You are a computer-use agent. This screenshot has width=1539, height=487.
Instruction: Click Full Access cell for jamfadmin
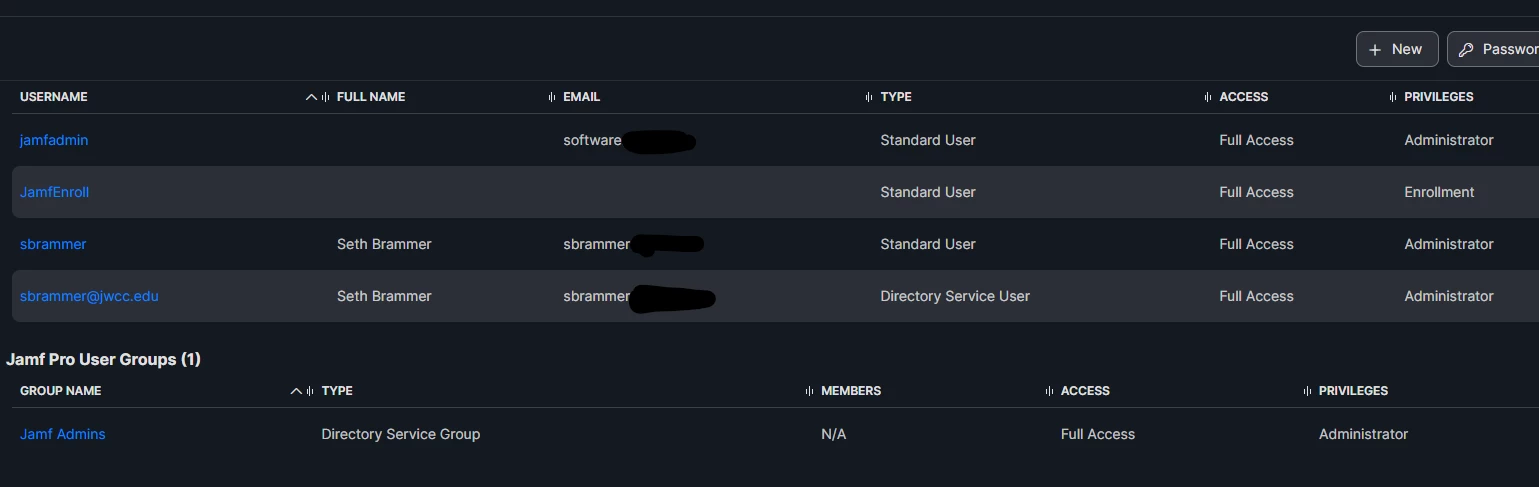click(x=1256, y=140)
